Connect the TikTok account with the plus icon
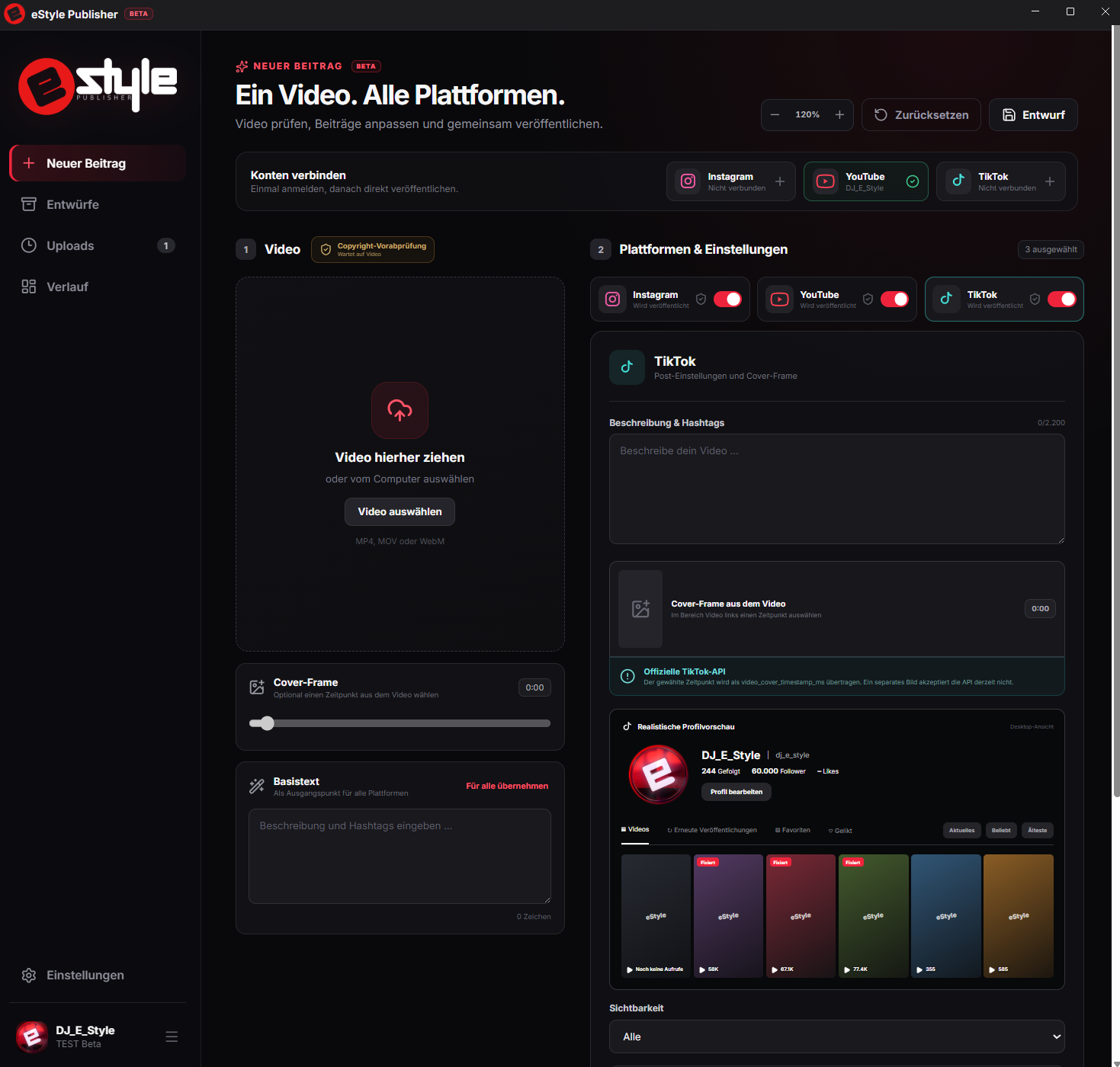Viewport: 1120px width, 1067px height. point(1050,181)
